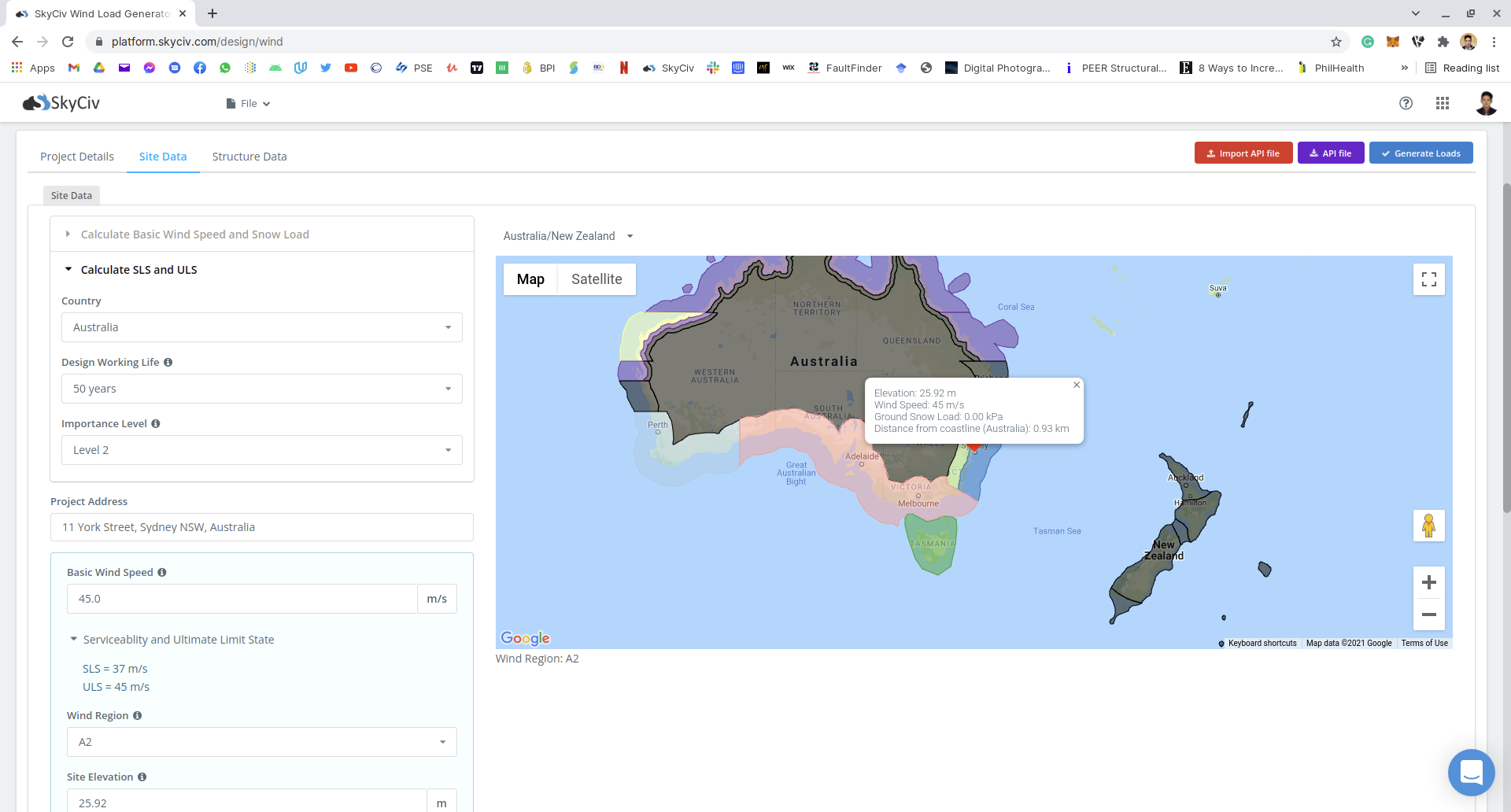
Task: Click the Street View pegman icon
Action: [x=1428, y=526]
